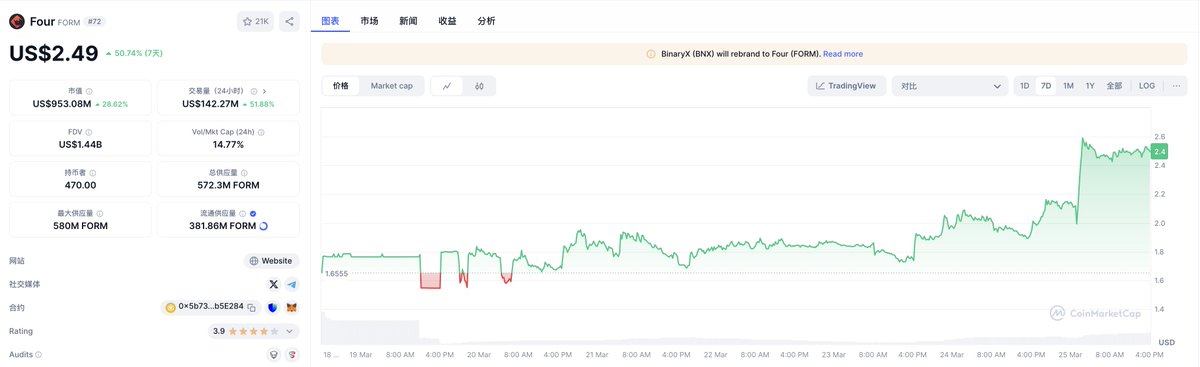Screen dimensions: 1200x367
Task: Open the TradingView chart button
Action: [846, 86]
